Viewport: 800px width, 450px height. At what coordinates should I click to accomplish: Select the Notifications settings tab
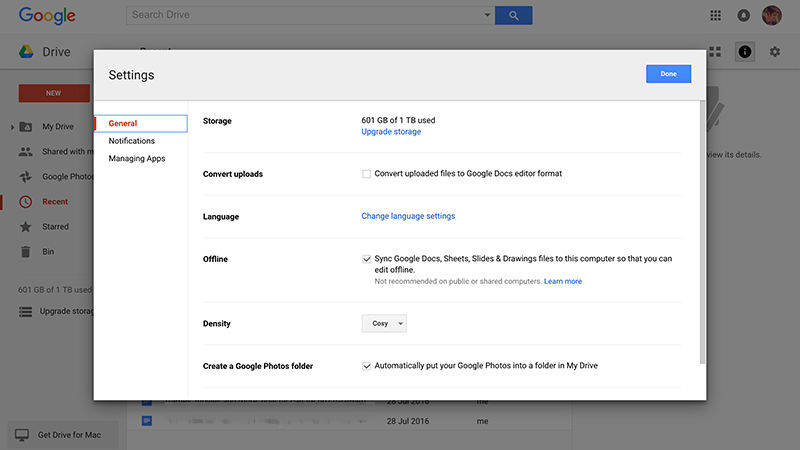point(132,141)
